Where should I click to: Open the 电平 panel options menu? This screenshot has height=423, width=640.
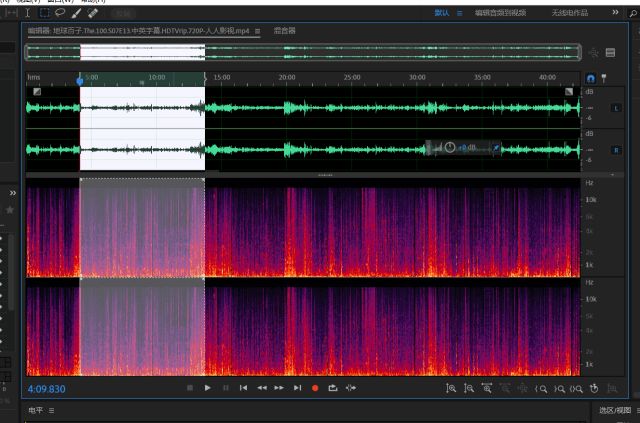(x=51, y=410)
